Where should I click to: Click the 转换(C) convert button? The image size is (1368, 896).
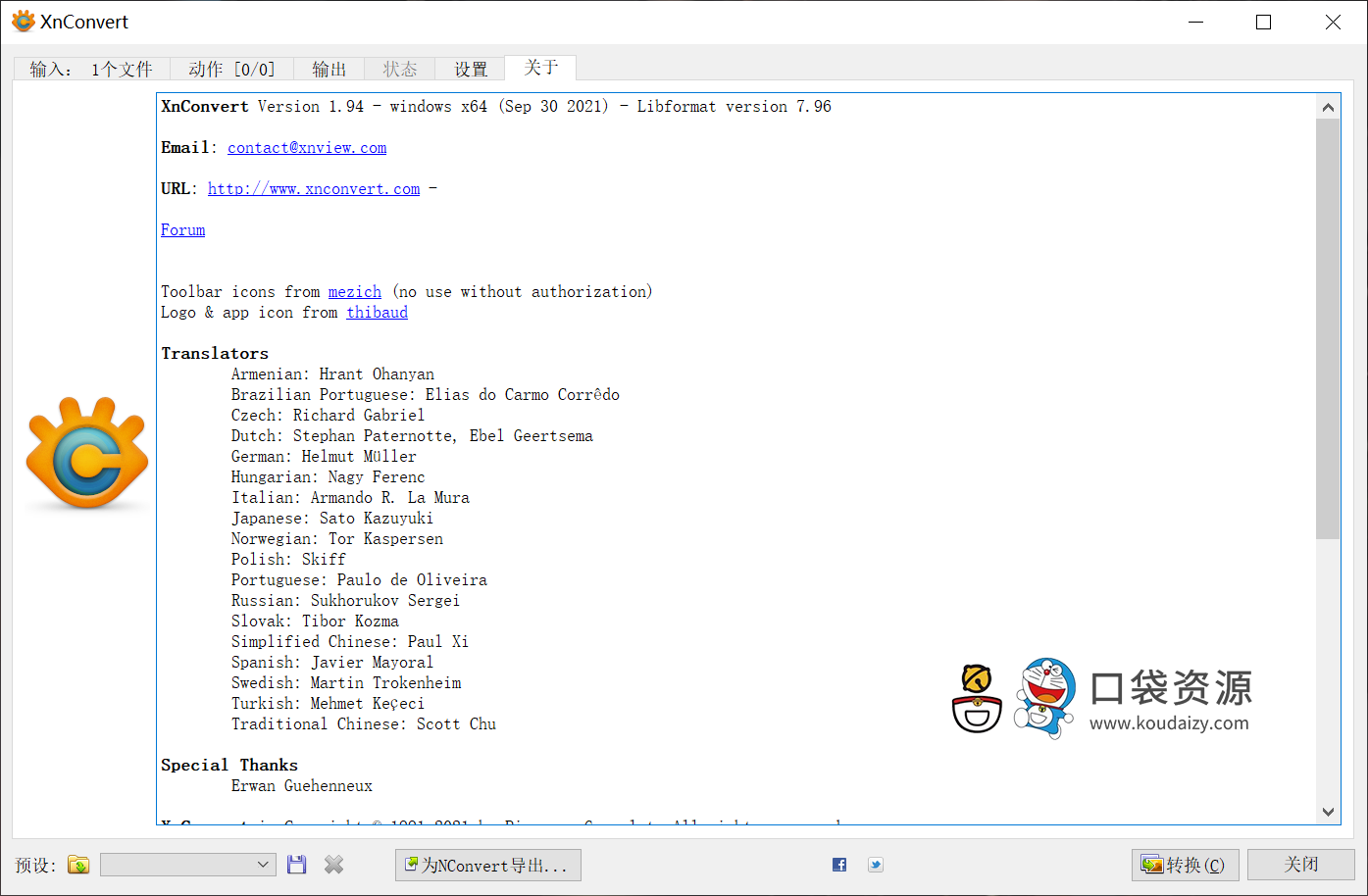(1186, 865)
